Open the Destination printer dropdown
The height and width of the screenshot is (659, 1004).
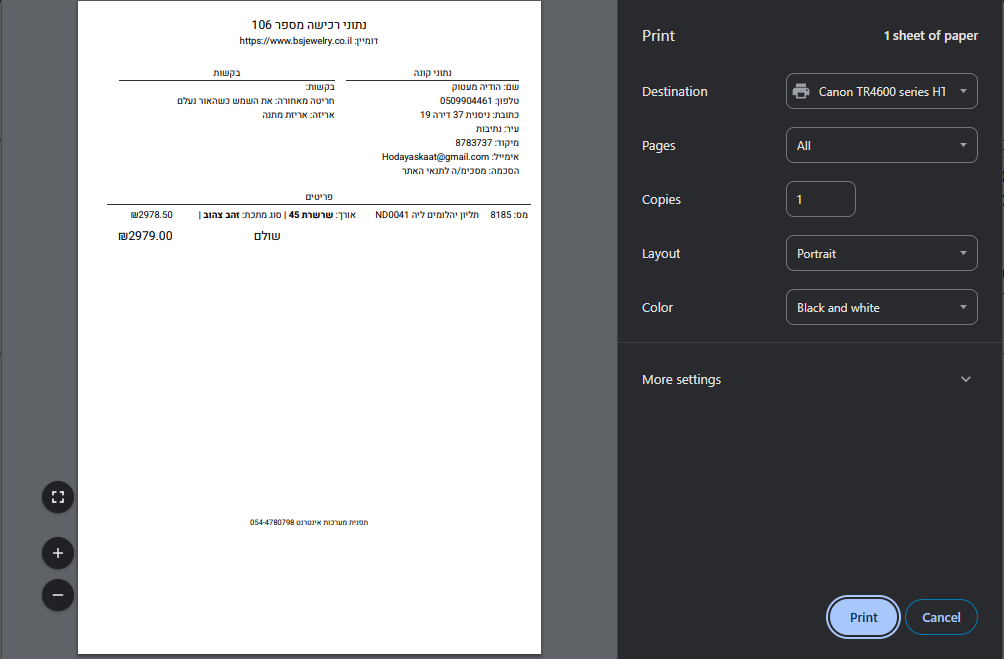(881, 91)
